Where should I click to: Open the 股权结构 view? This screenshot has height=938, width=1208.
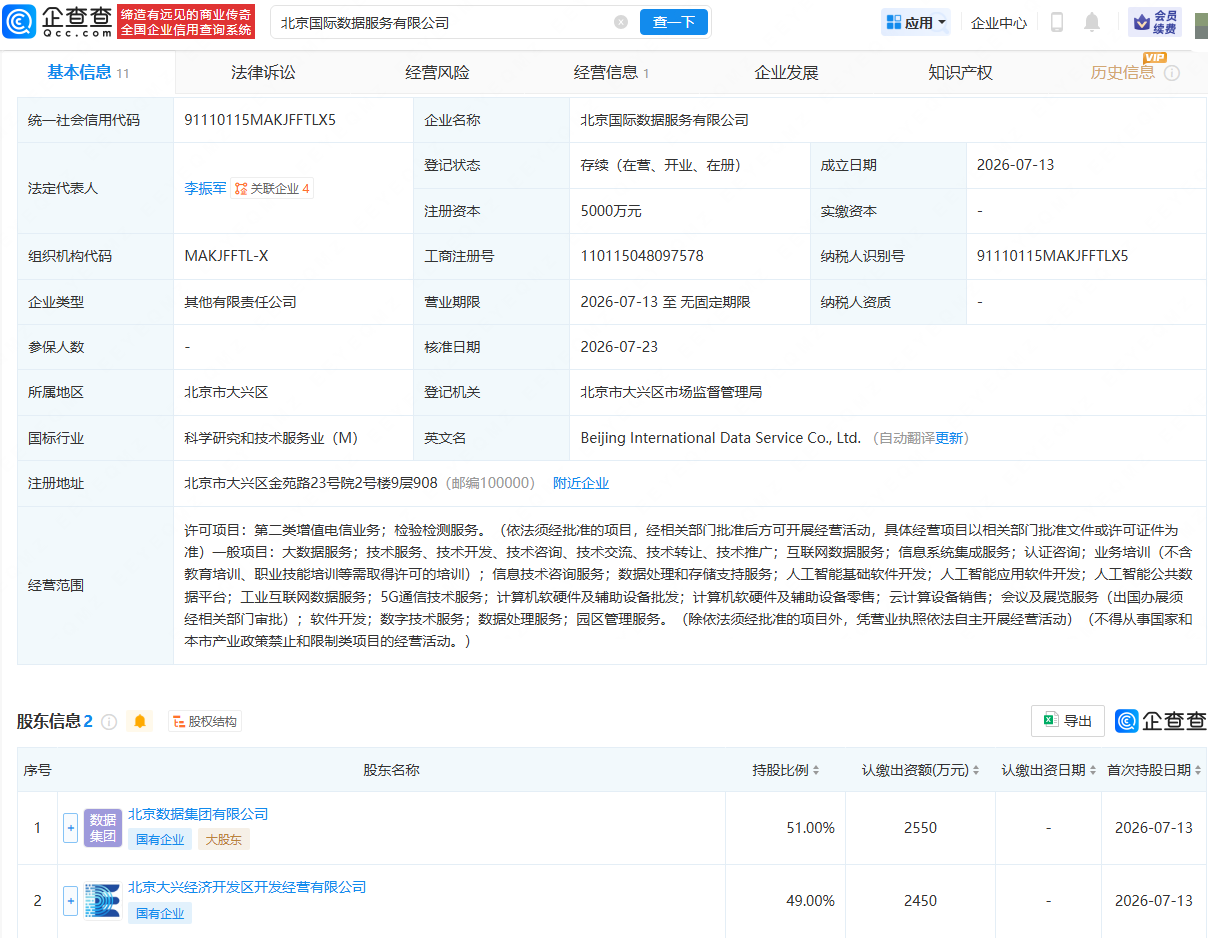pyautogui.click(x=205, y=721)
